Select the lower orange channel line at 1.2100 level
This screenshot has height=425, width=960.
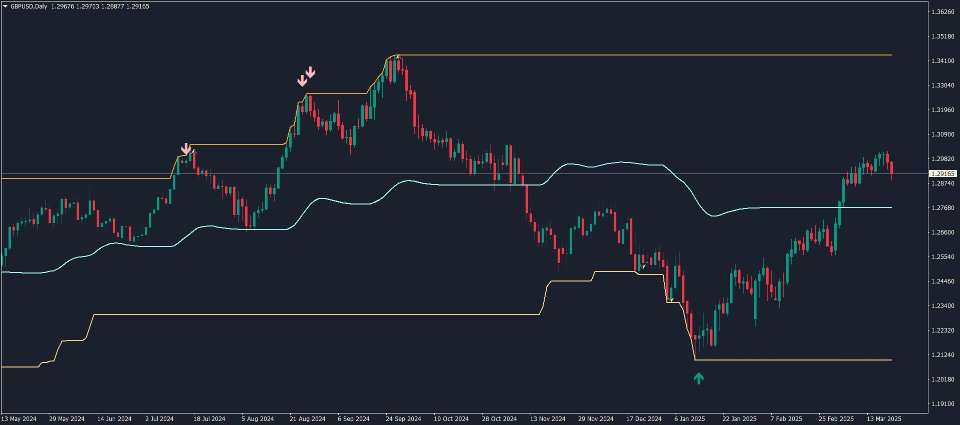793,360
